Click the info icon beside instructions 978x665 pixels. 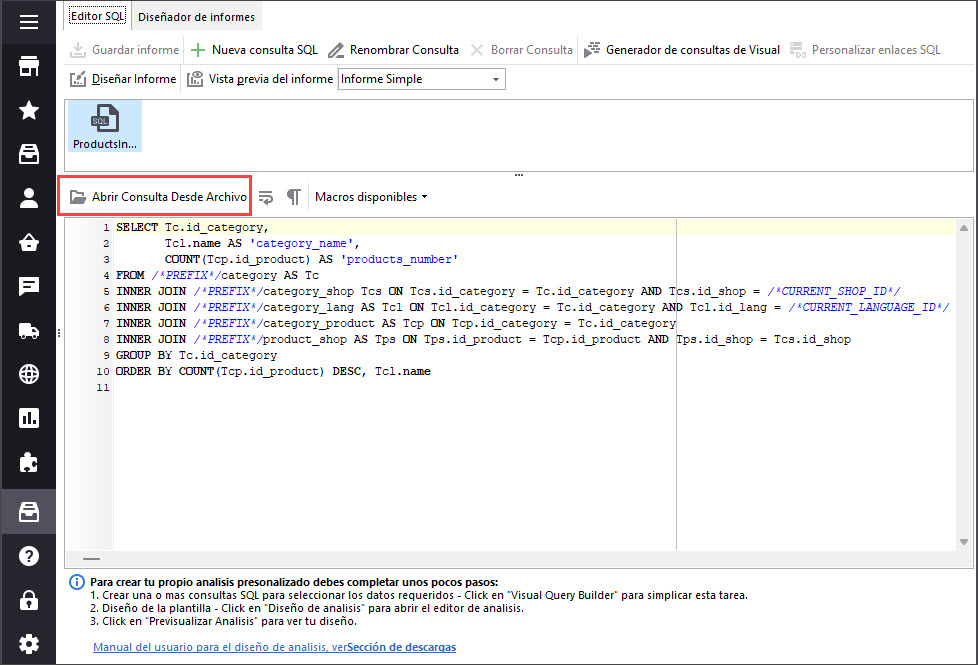(x=77, y=583)
